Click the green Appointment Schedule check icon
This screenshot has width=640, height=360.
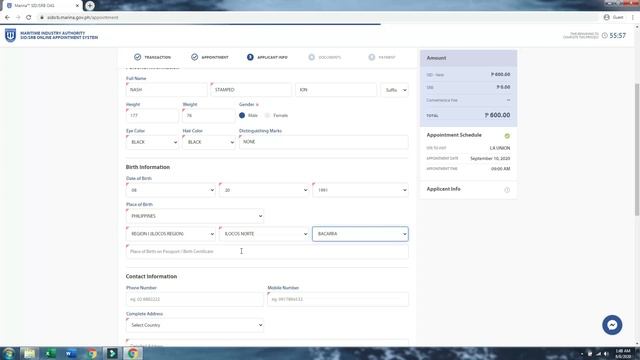pyautogui.click(x=507, y=136)
